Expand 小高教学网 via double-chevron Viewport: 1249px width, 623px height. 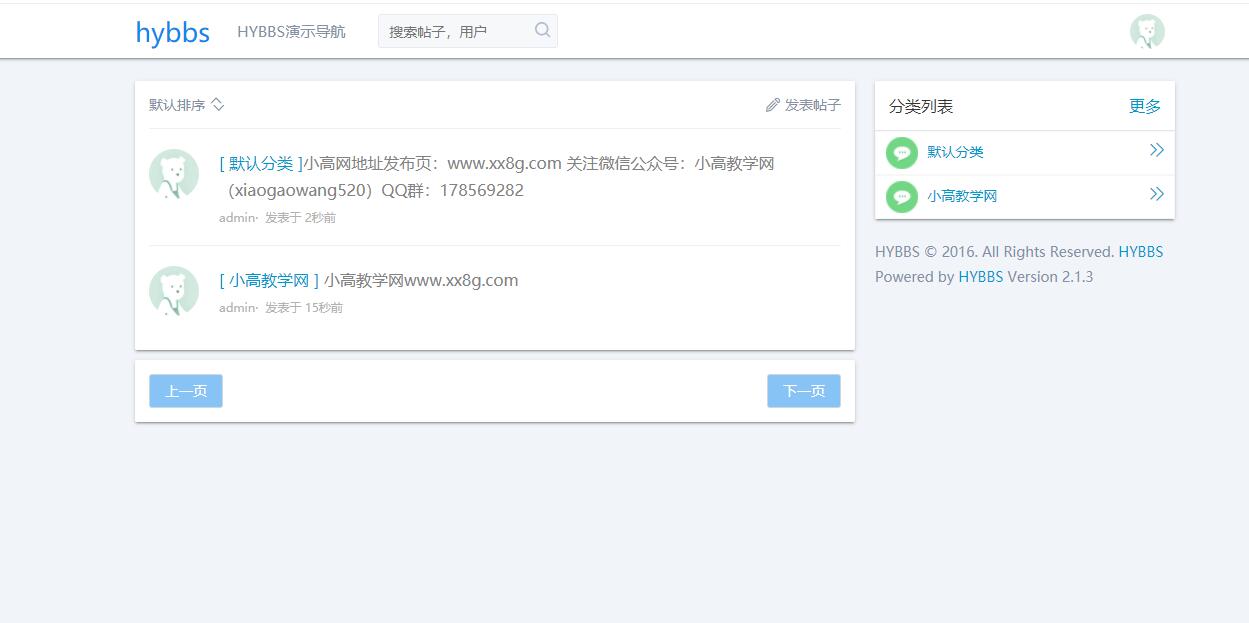[x=1156, y=194]
